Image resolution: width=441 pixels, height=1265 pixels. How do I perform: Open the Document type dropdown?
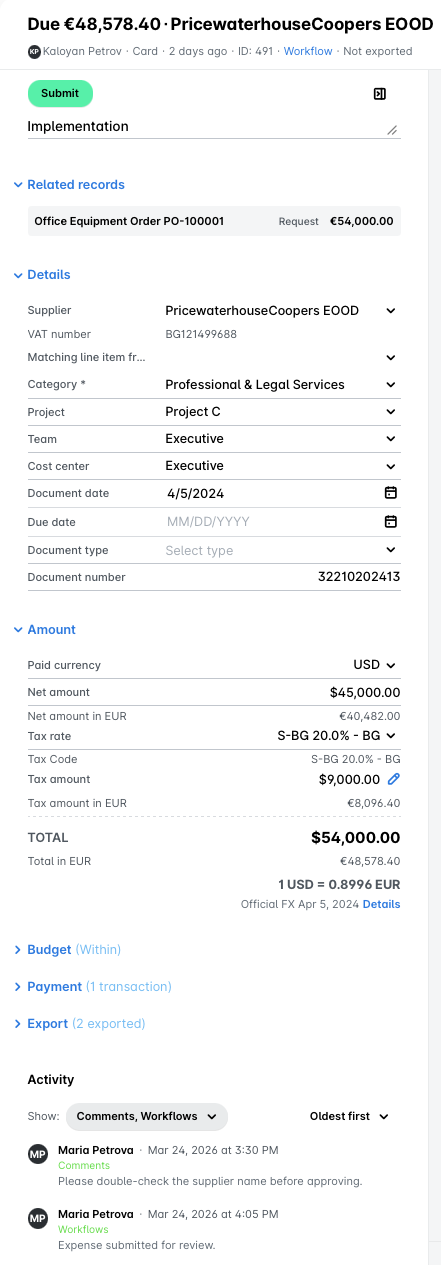[281, 550]
